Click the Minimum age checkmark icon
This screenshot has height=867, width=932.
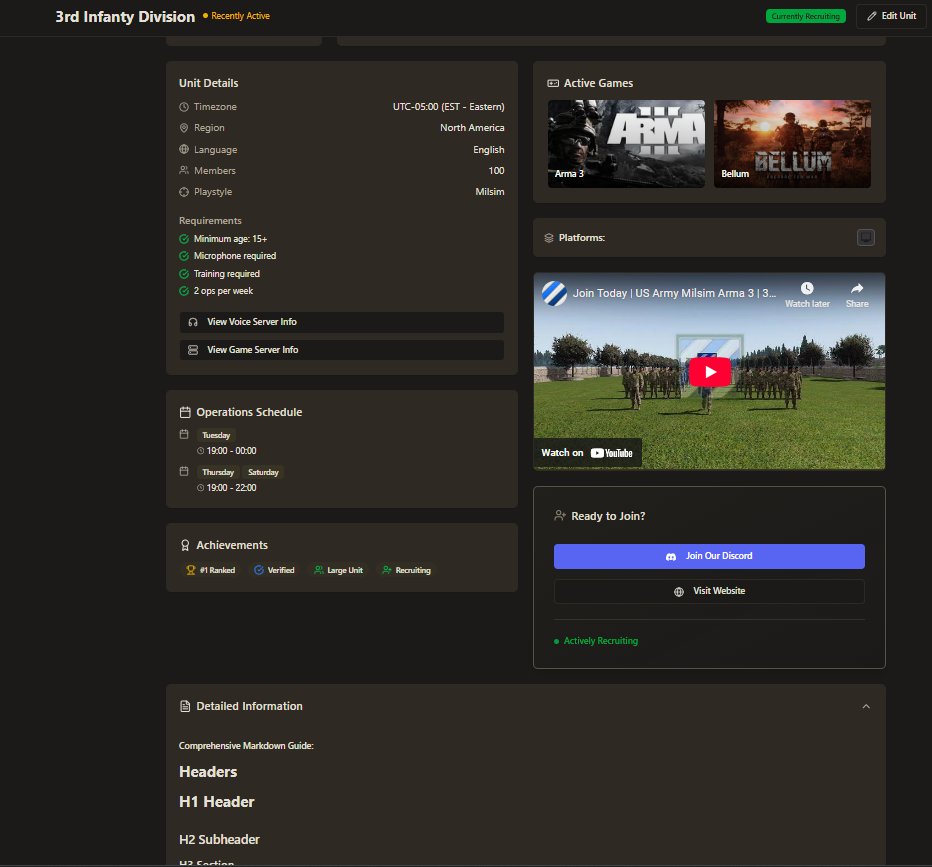pos(184,239)
